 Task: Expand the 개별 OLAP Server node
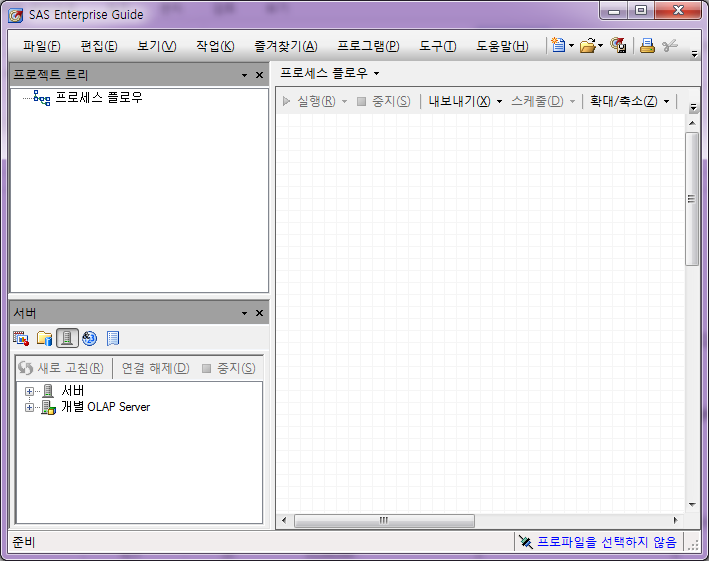pyautogui.click(x=29, y=408)
